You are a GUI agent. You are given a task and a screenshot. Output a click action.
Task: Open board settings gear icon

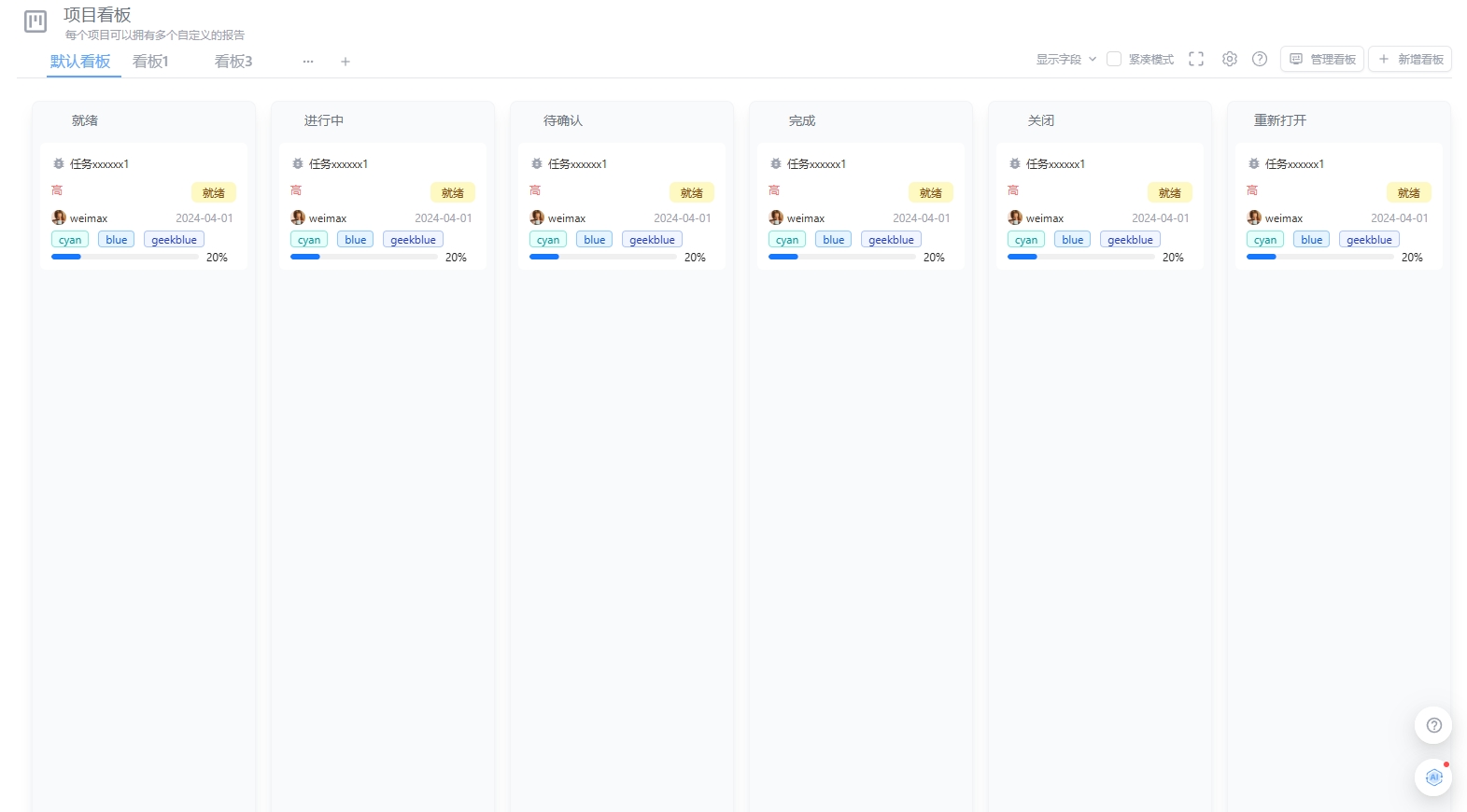[1230, 59]
